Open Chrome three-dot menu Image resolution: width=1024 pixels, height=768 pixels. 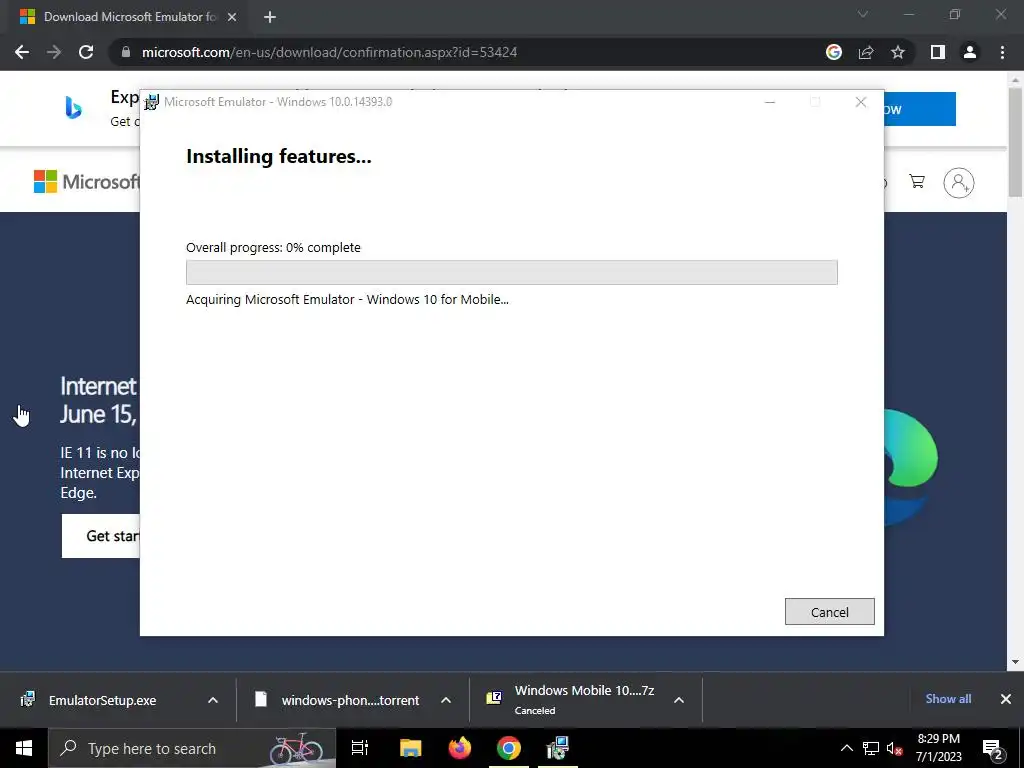(1002, 52)
